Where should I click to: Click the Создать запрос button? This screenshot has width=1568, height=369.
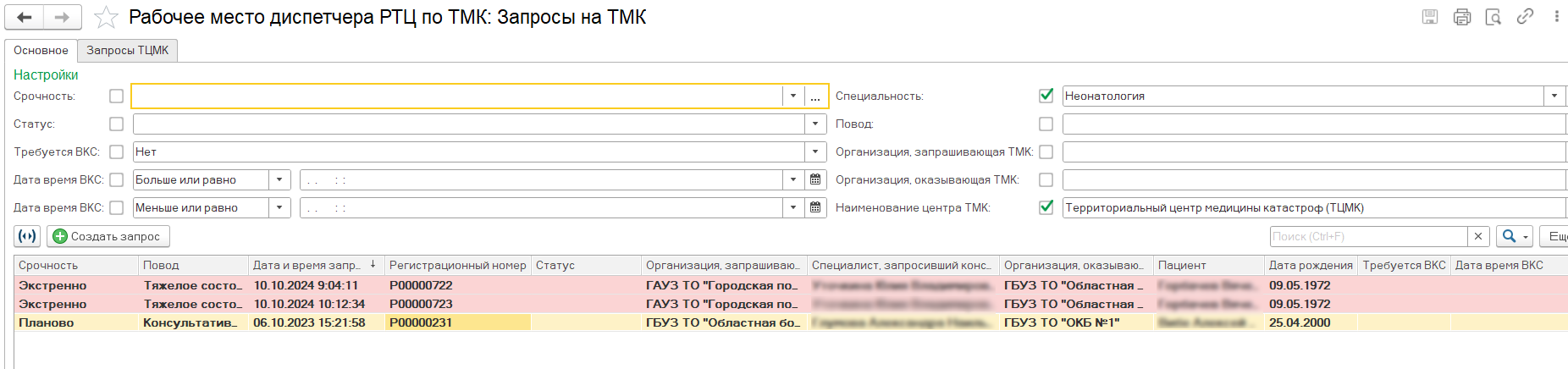tap(108, 236)
